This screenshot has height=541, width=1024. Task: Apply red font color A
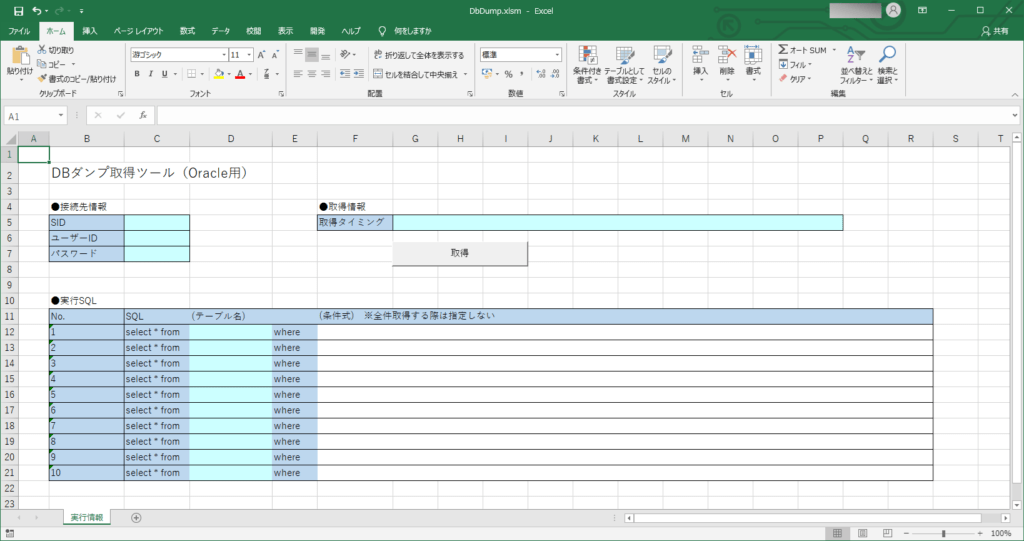240,74
